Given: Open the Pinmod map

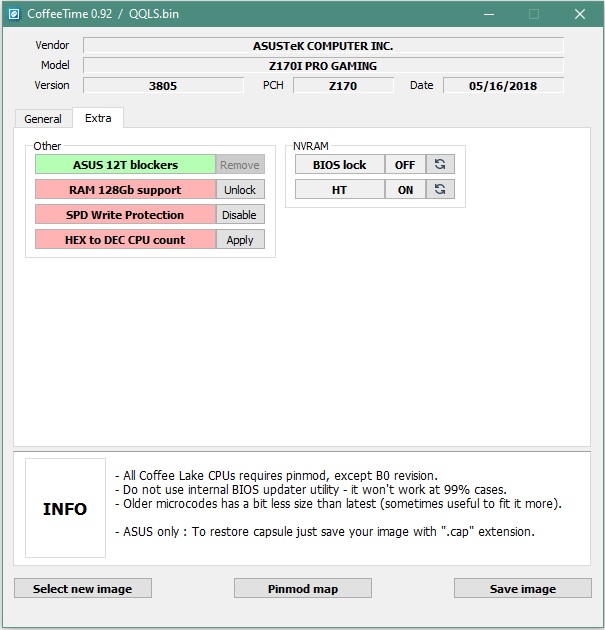Looking at the screenshot, I should tap(303, 589).
